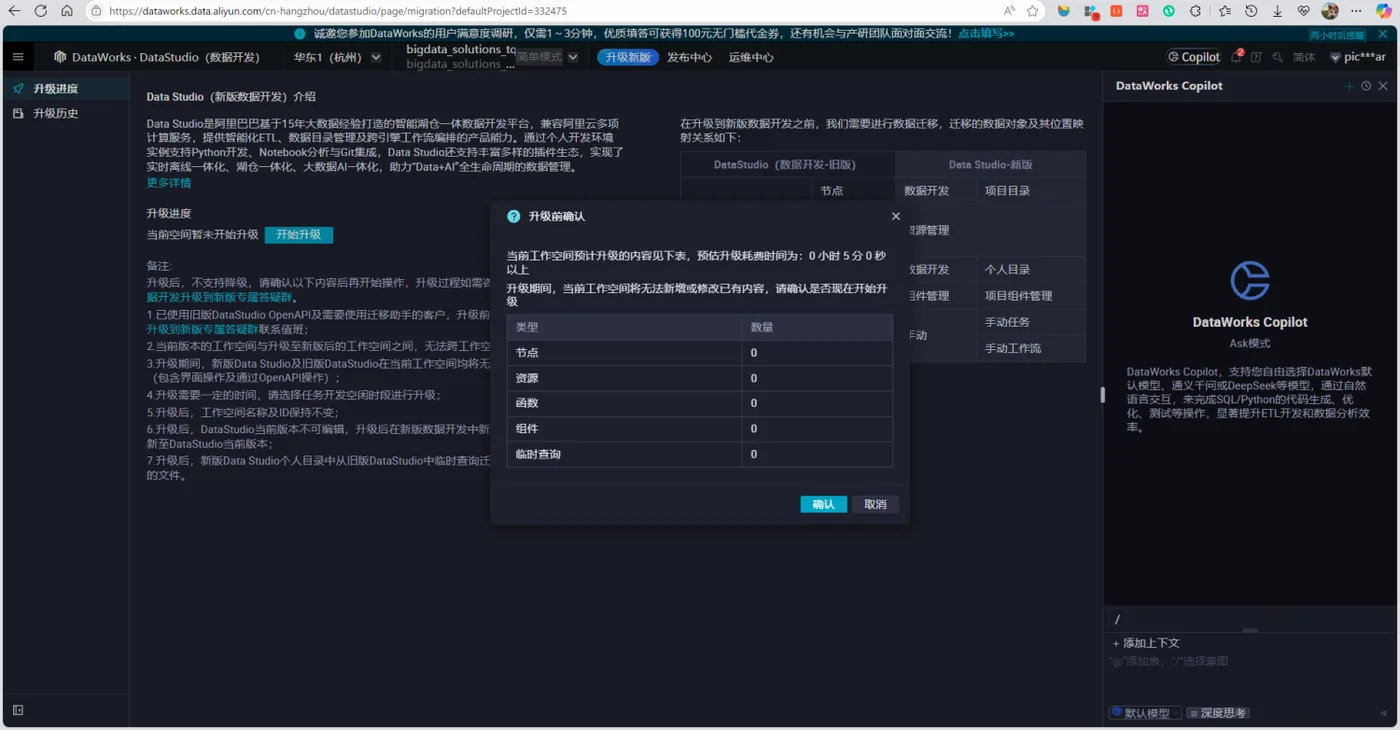Screen dimensions: 1400x730
Task: Open read aloud icon in address bar
Action: pyautogui.click(x=1009, y=11)
